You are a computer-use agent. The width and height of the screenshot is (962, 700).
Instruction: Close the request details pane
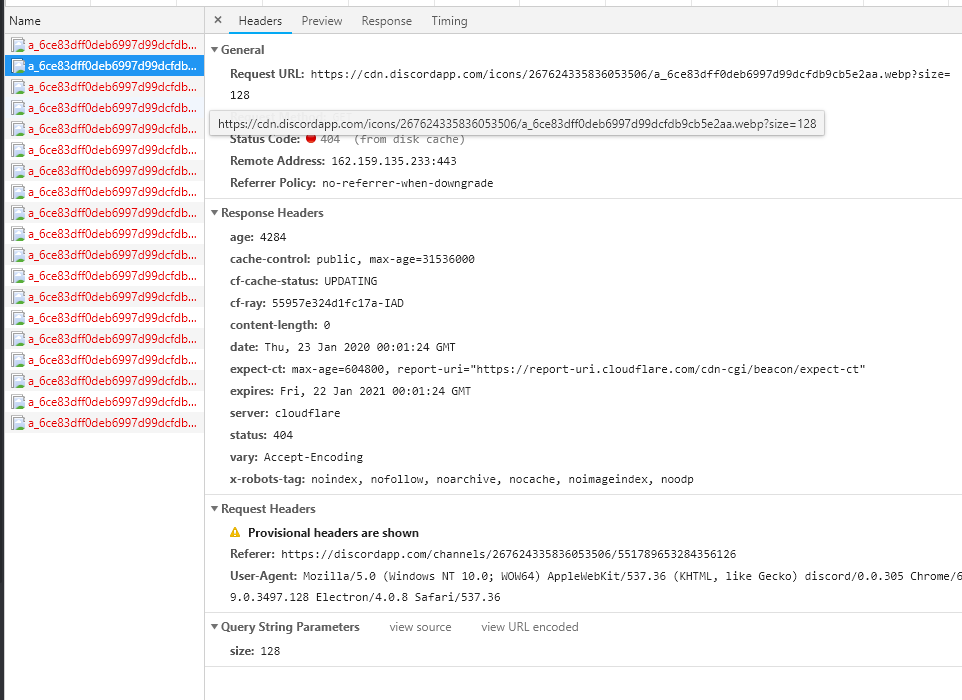click(x=218, y=20)
